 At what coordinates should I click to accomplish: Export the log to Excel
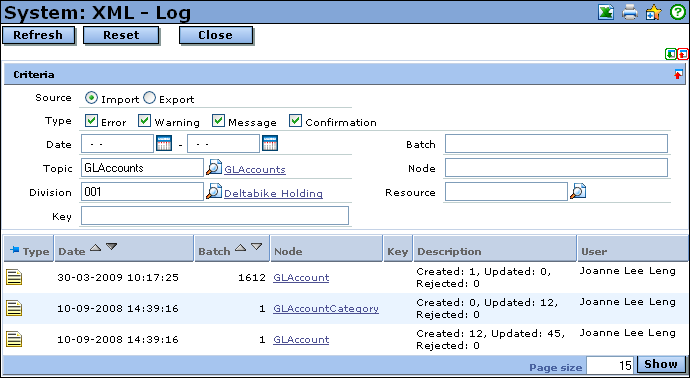[x=606, y=12]
